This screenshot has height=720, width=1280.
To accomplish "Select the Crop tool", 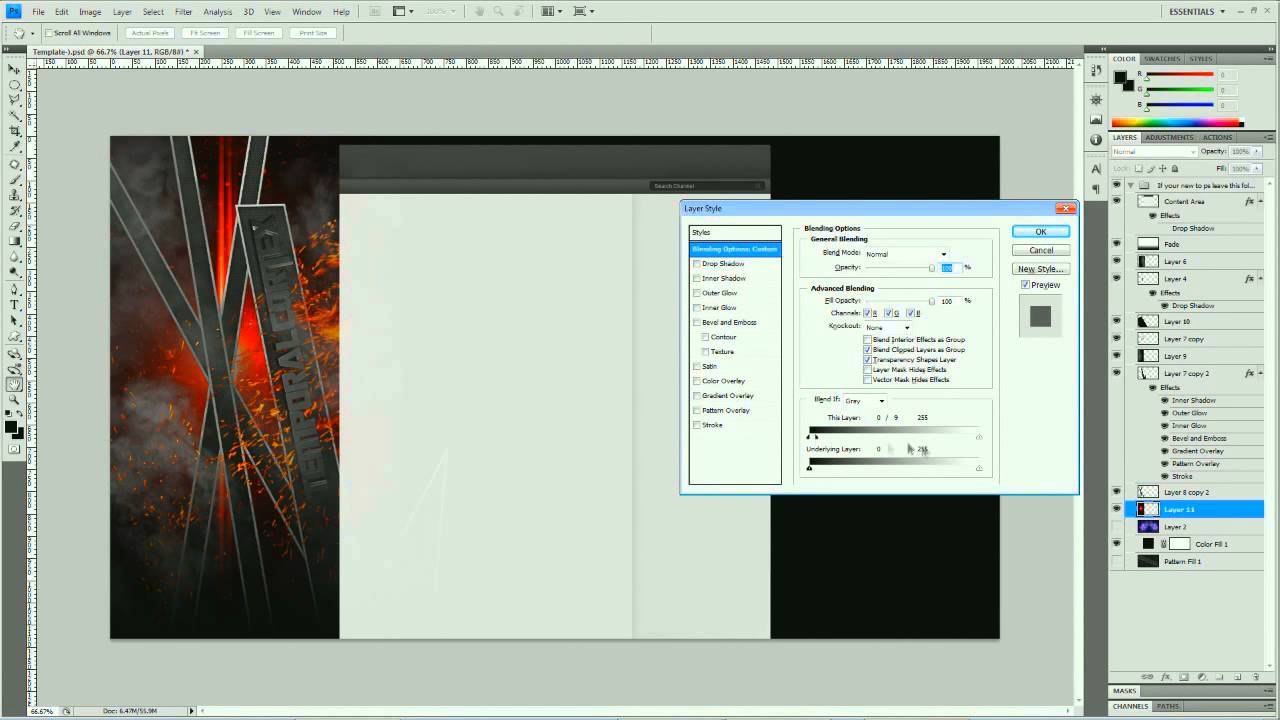I will 15,131.
